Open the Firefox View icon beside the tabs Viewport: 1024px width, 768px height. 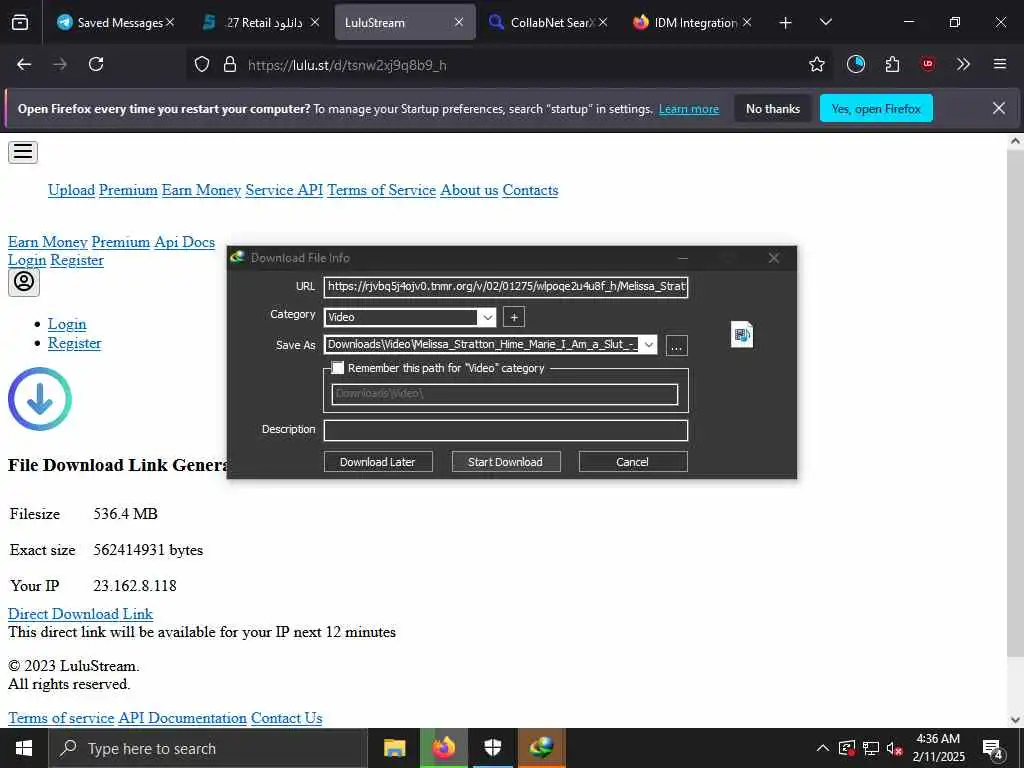(x=20, y=22)
